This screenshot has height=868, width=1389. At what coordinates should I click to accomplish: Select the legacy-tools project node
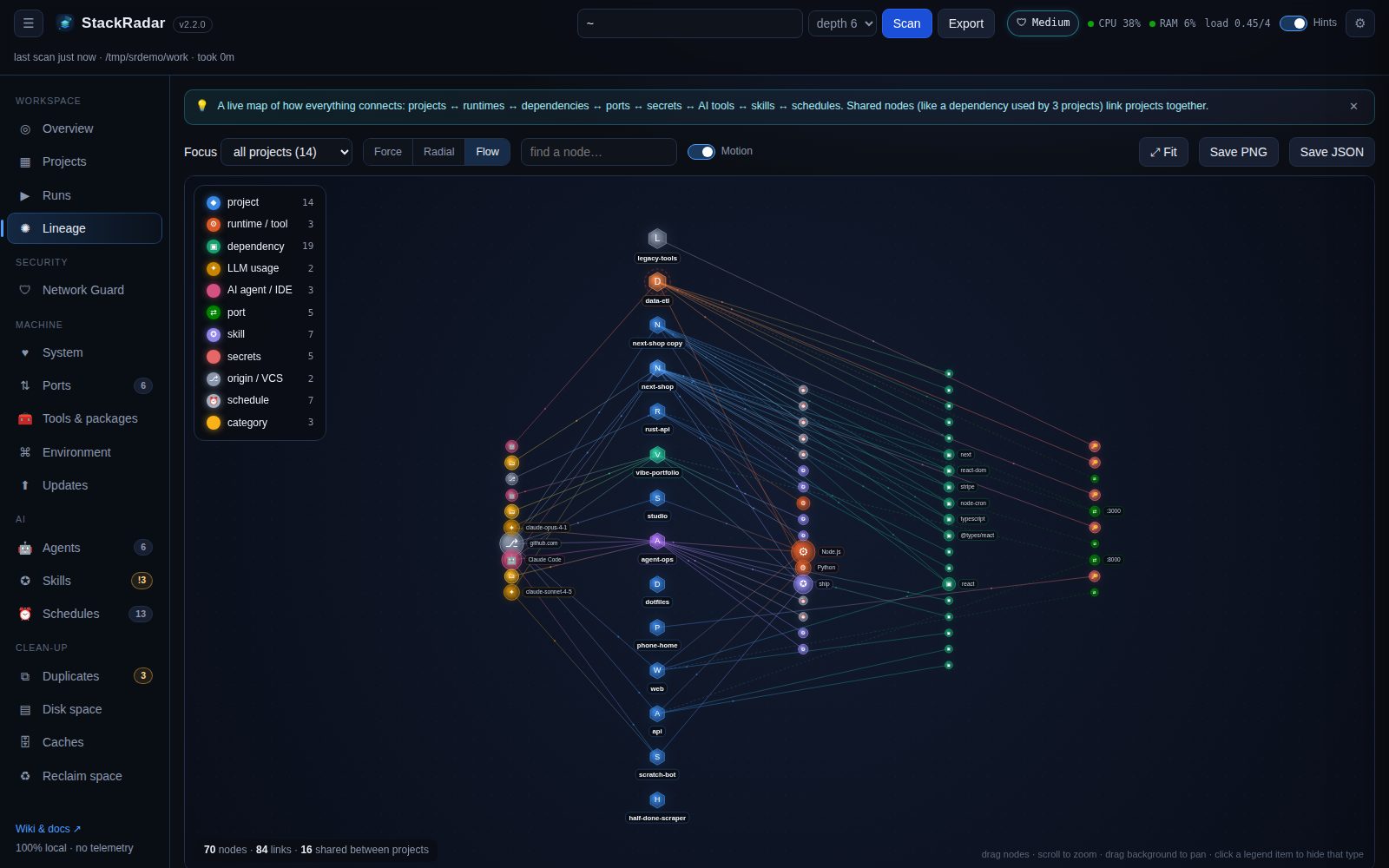(x=657, y=239)
